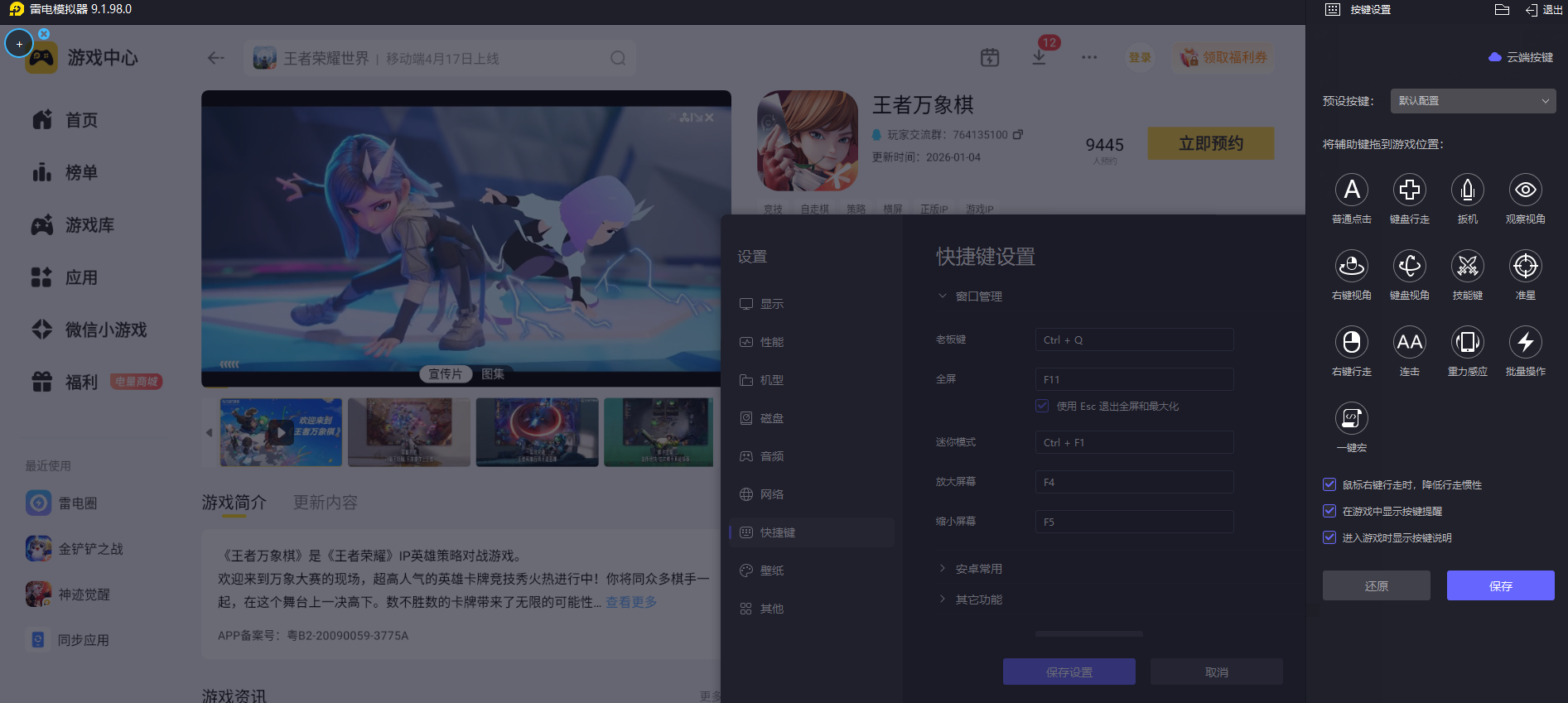Viewport: 1568px width, 703px height.
Task: Open downloads icon with 12 badge
Action: [x=1040, y=57]
